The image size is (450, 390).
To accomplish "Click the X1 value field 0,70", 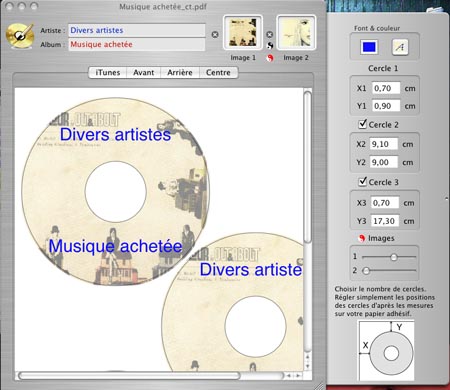I will [x=386, y=88].
